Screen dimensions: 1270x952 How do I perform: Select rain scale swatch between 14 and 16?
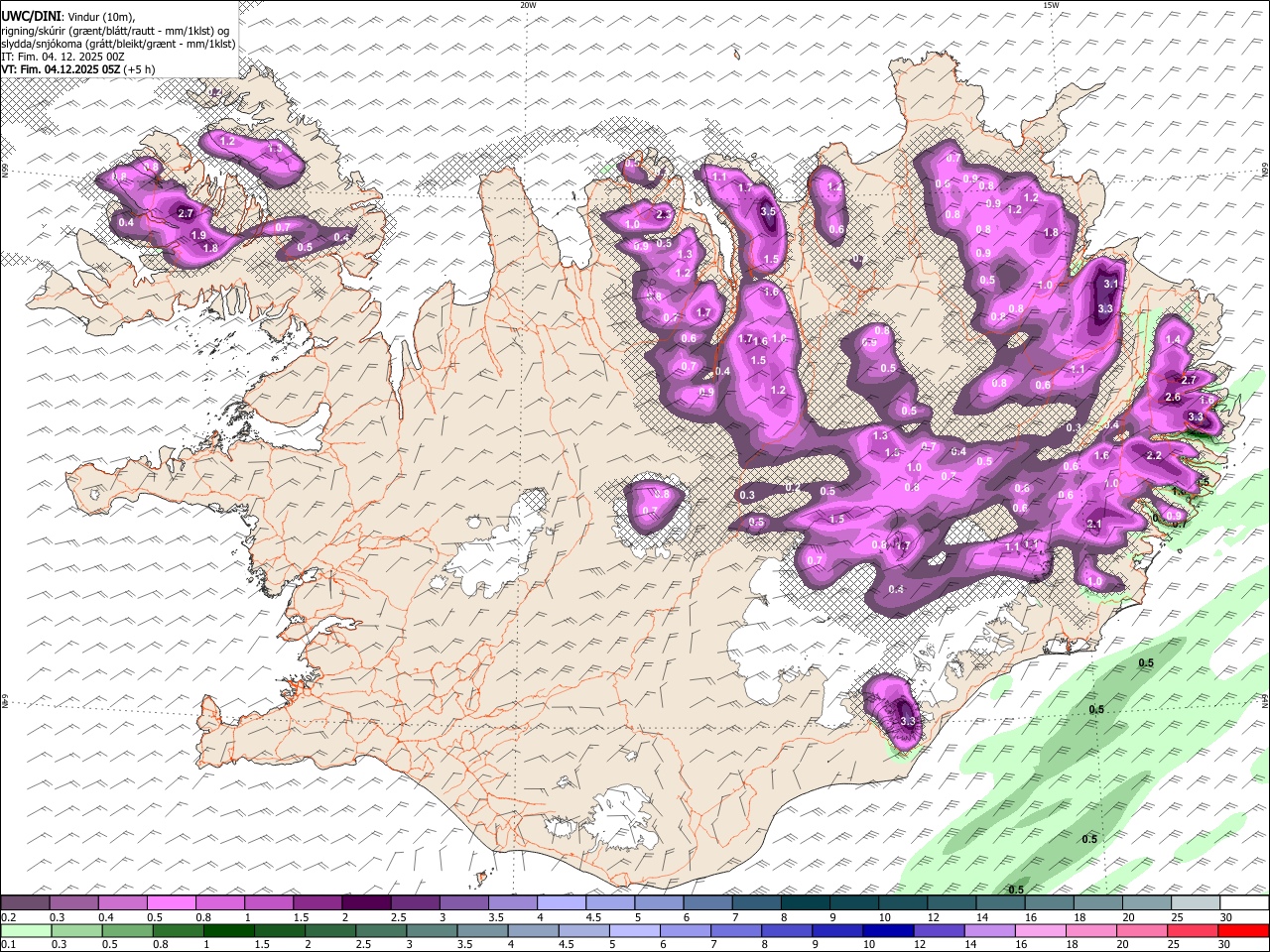click(988, 930)
